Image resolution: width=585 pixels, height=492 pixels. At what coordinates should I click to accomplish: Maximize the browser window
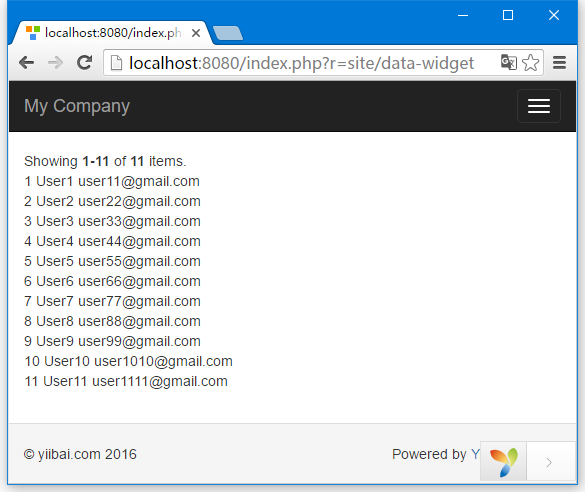click(508, 15)
